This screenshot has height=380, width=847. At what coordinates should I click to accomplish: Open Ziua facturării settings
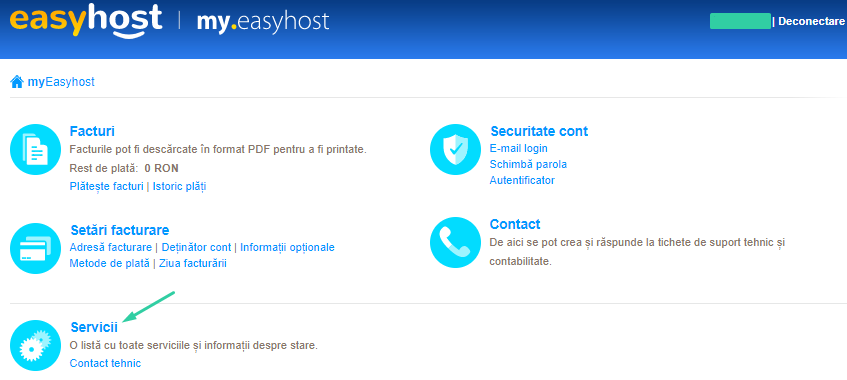193,264
